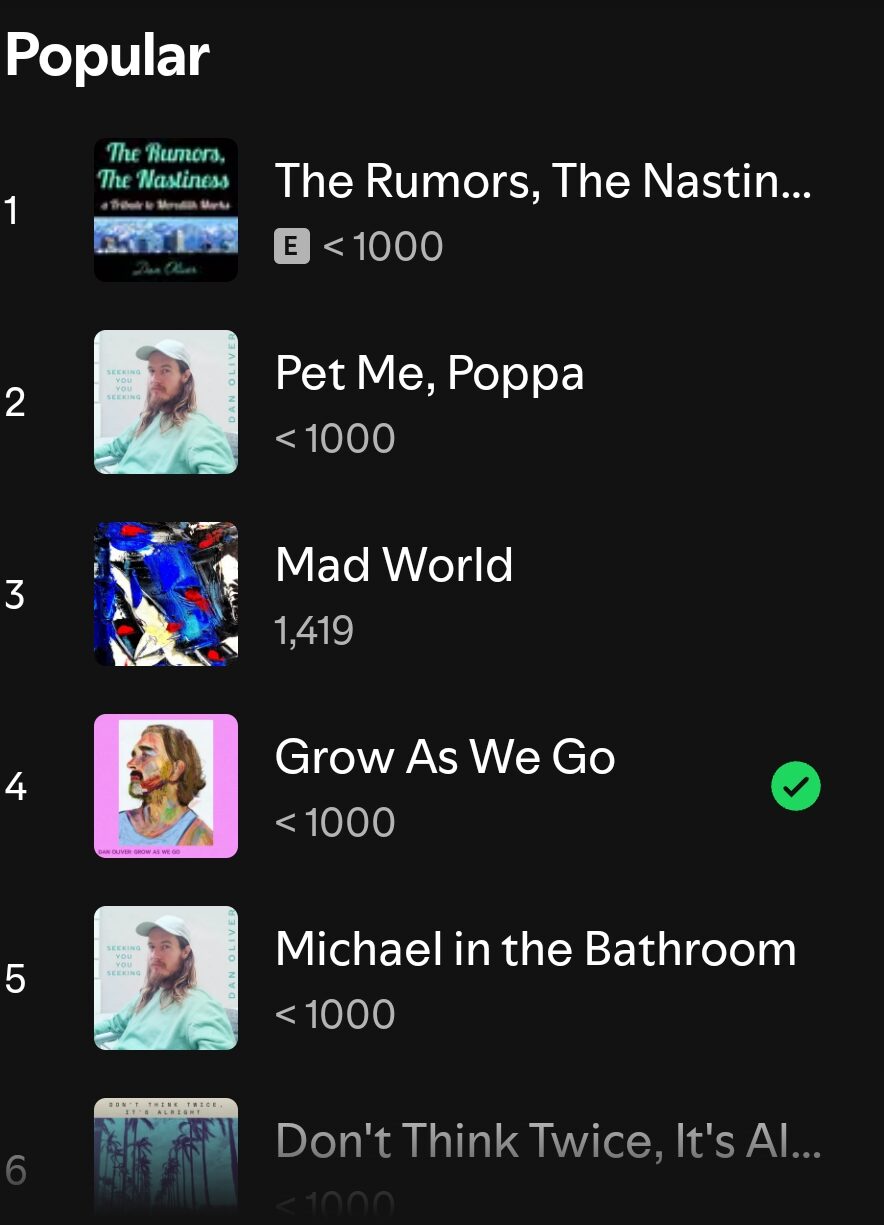Tap the Michael in the Bathroom cover thumbnail
Viewport: 884px width, 1225px height.
click(x=166, y=978)
